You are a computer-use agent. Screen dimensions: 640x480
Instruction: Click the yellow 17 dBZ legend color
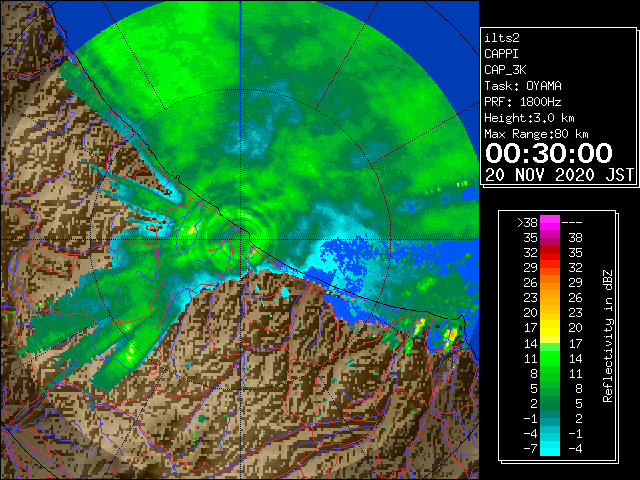point(550,328)
